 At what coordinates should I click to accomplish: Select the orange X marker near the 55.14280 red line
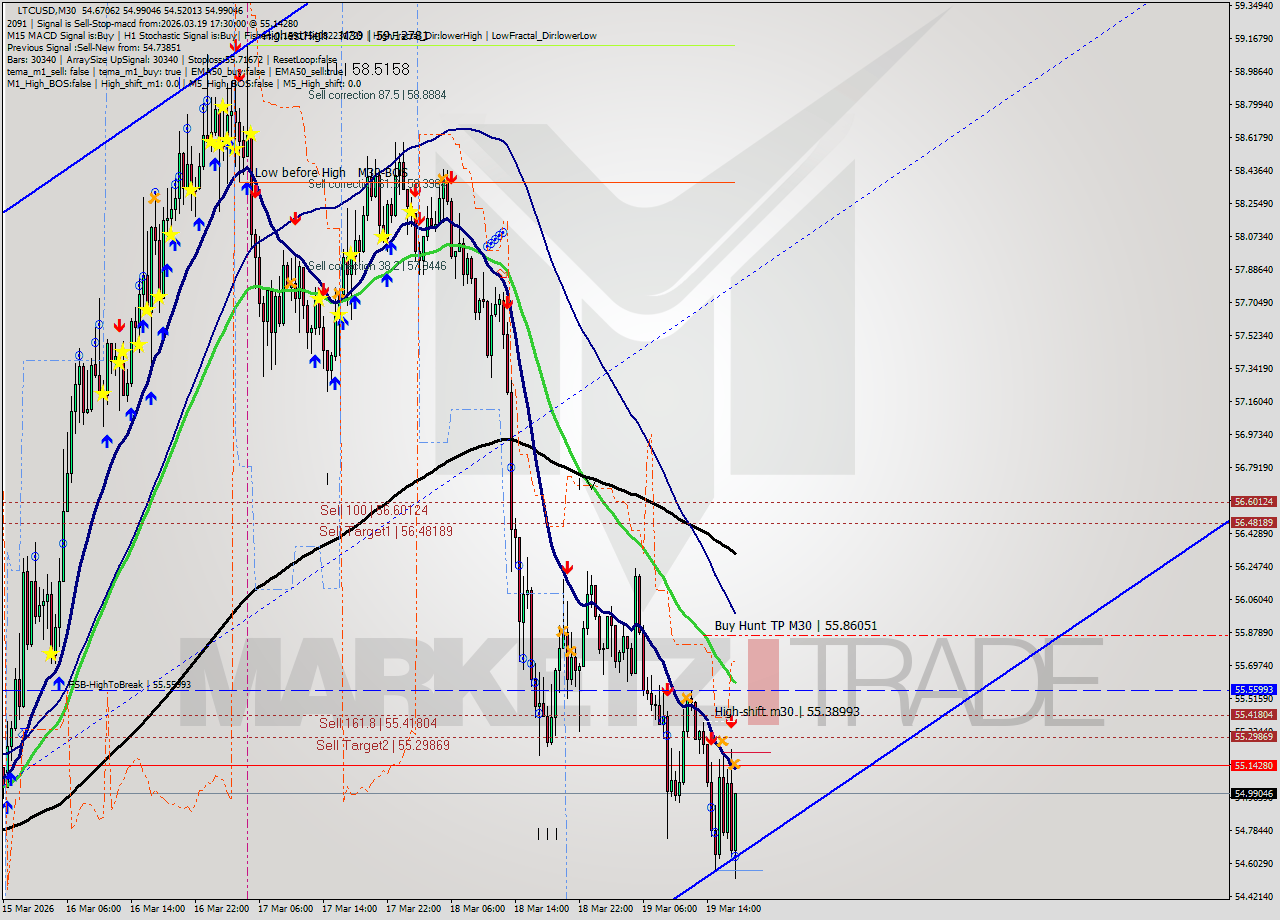coord(734,764)
